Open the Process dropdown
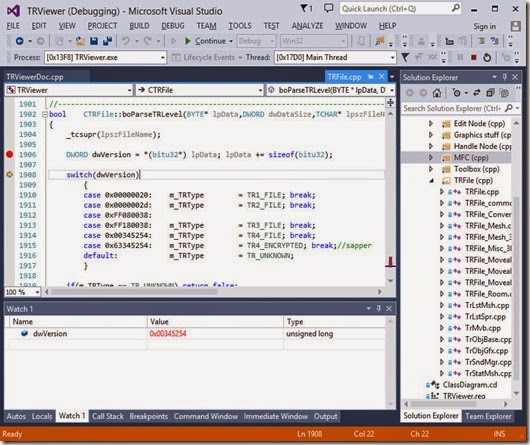Viewport: 530px width, 445px height. point(163,57)
